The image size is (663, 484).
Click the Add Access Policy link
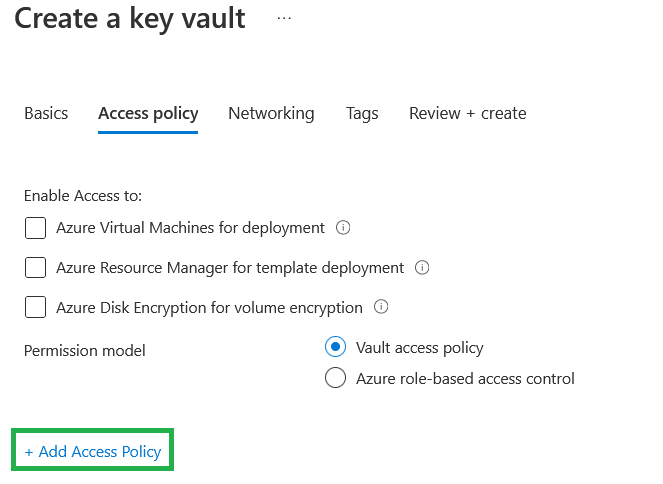[93, 452]
